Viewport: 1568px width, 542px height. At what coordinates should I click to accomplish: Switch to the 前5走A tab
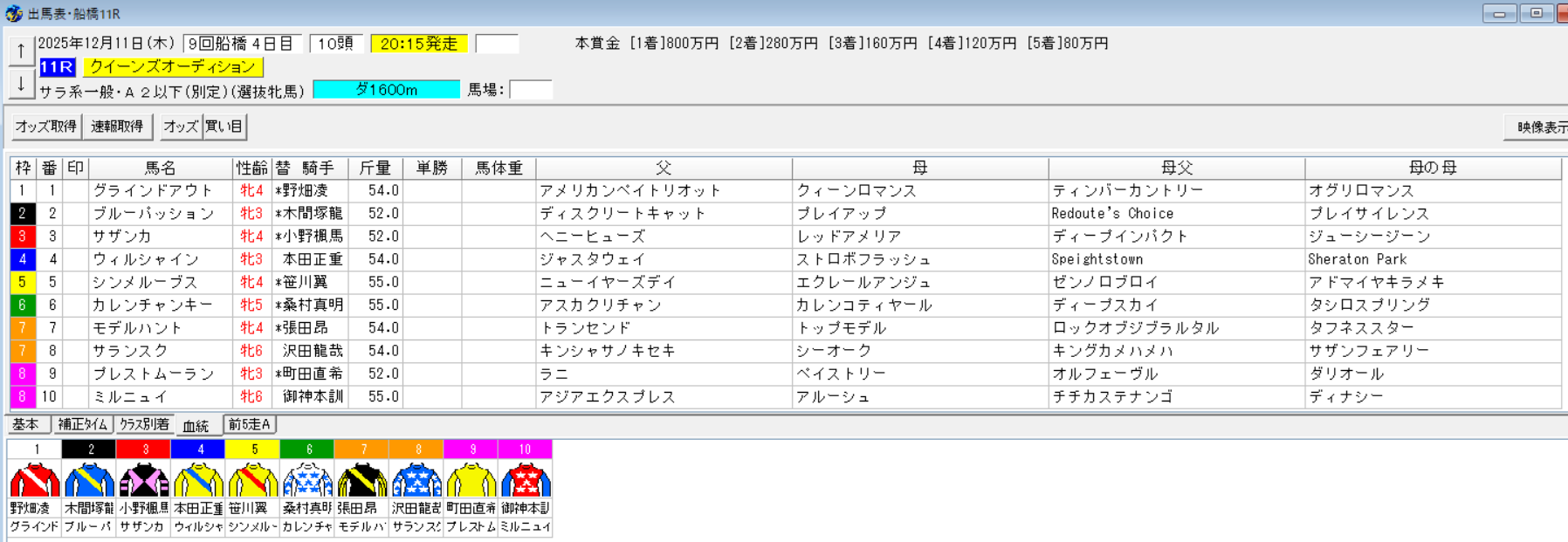[250, 424]
